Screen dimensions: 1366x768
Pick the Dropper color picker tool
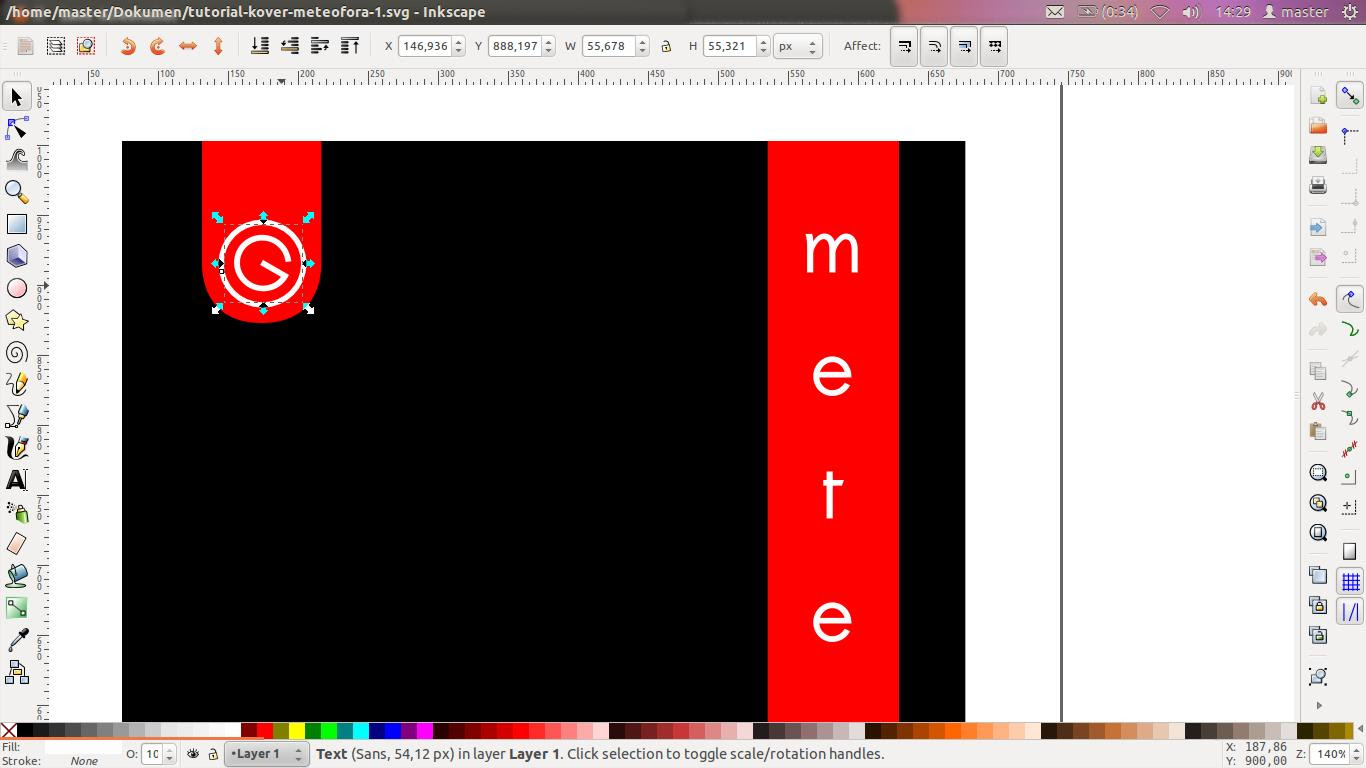coord(16,640)
